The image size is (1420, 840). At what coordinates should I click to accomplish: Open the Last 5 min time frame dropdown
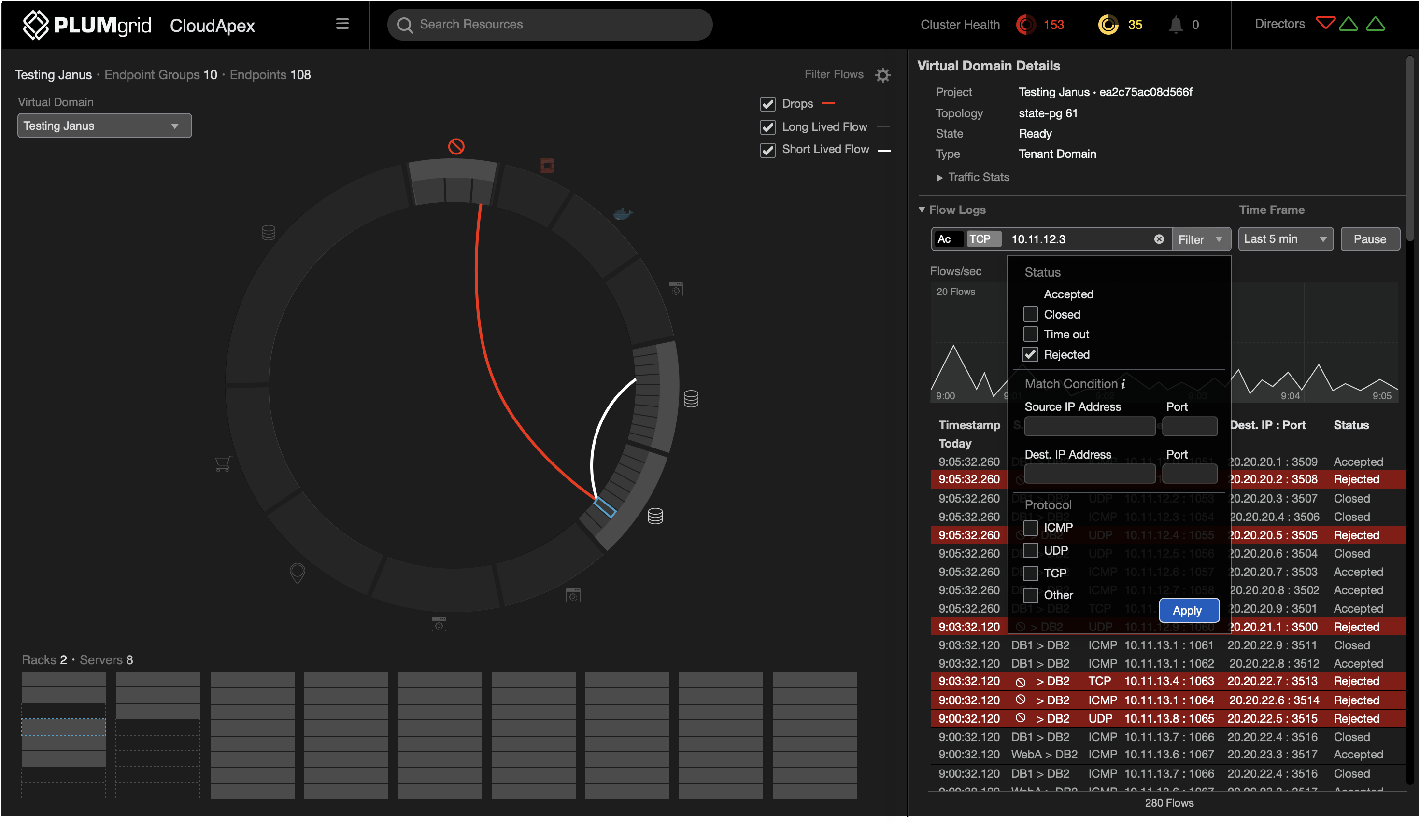point(1285,239)
